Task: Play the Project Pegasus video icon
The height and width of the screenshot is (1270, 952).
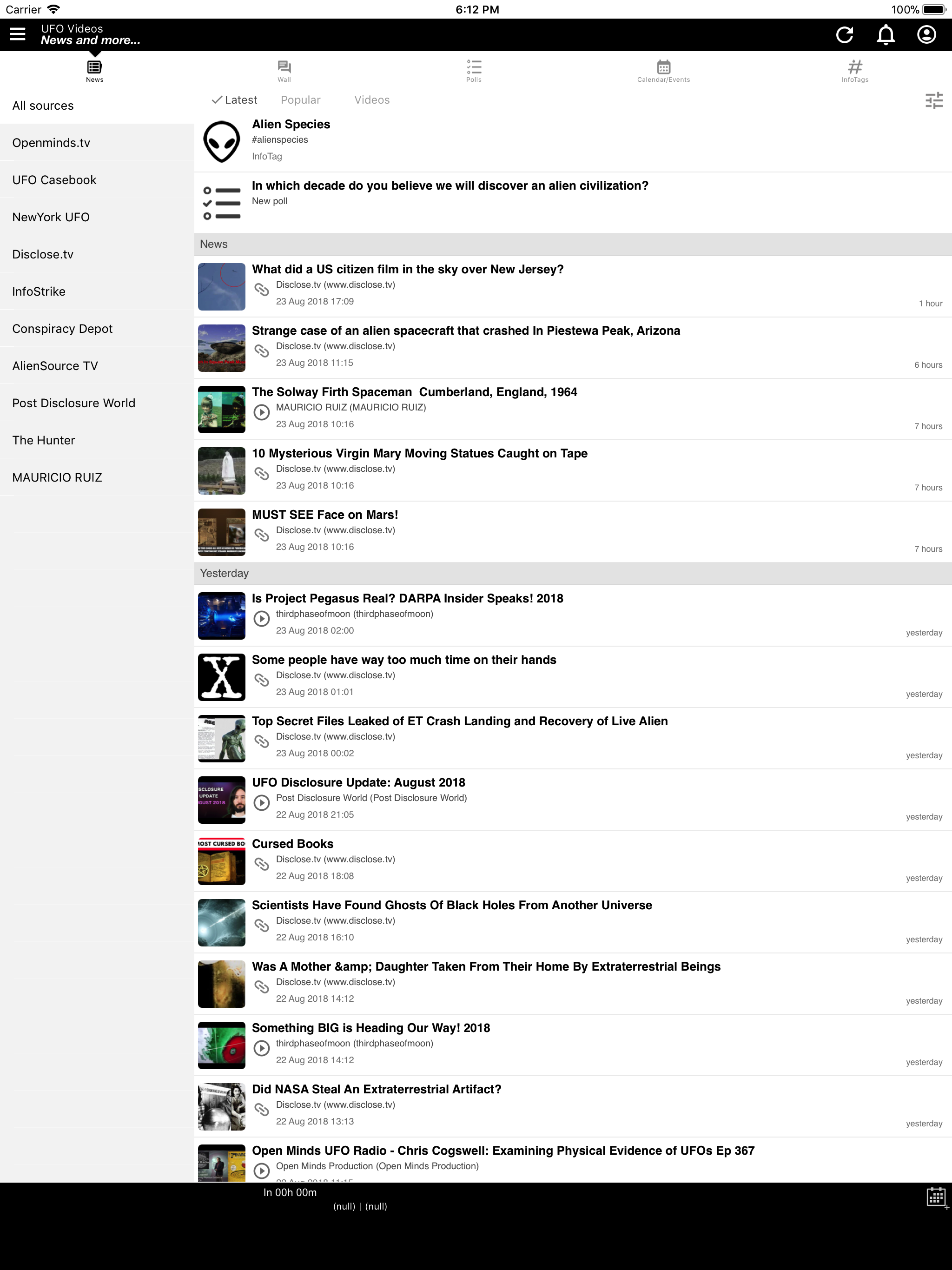Action: pos(262,618)
